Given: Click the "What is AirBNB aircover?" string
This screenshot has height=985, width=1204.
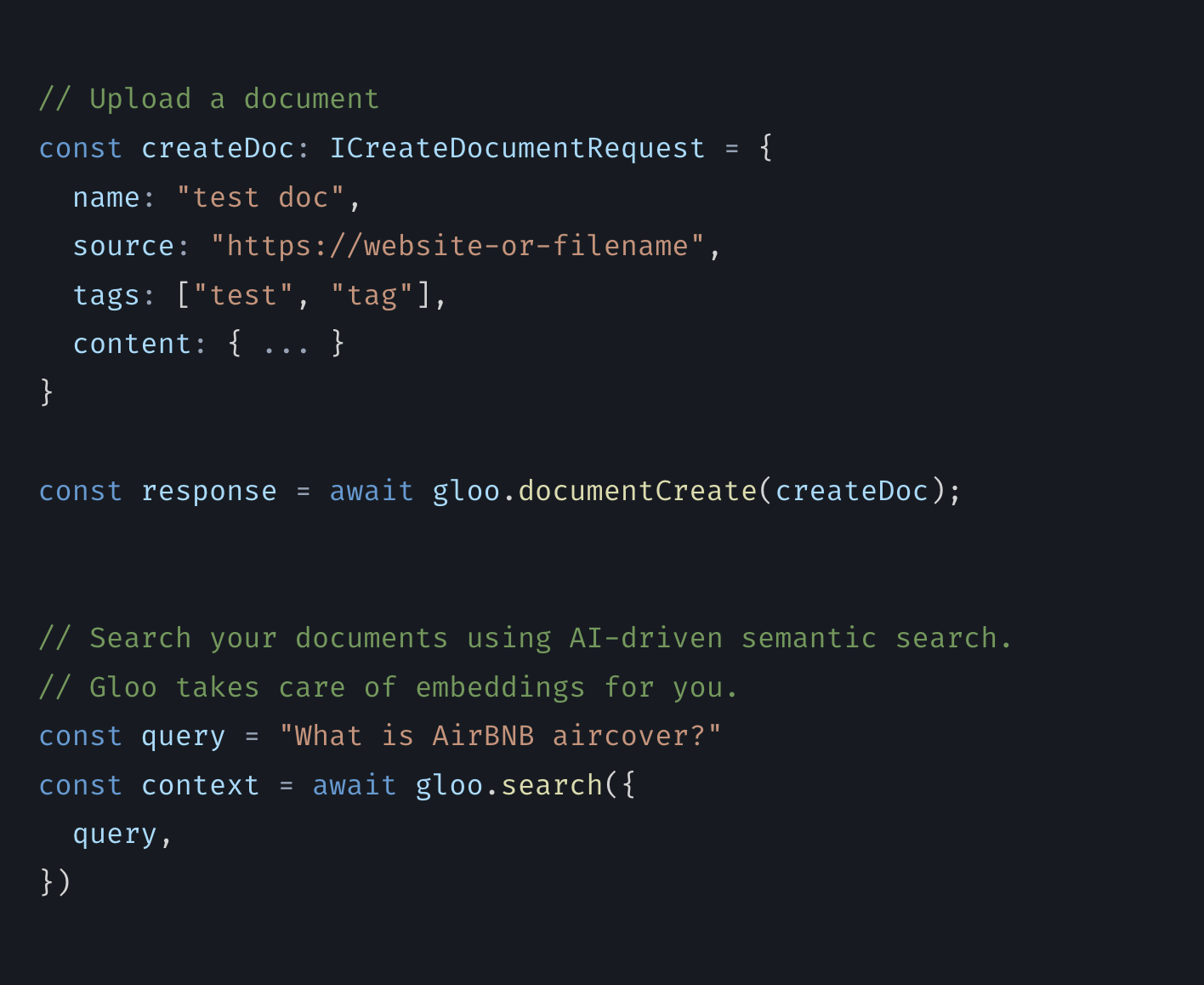Looking at the screenshot, I should [x=500, y=736].
